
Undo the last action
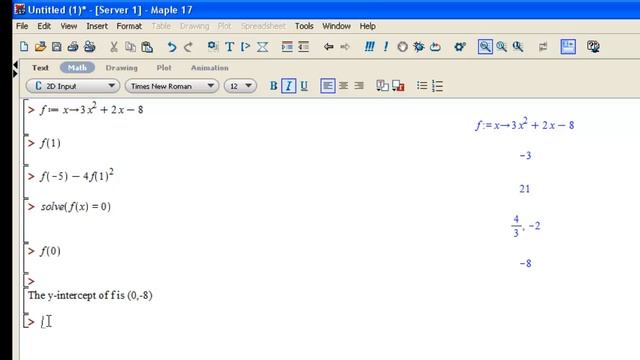(x=171, y=47)
